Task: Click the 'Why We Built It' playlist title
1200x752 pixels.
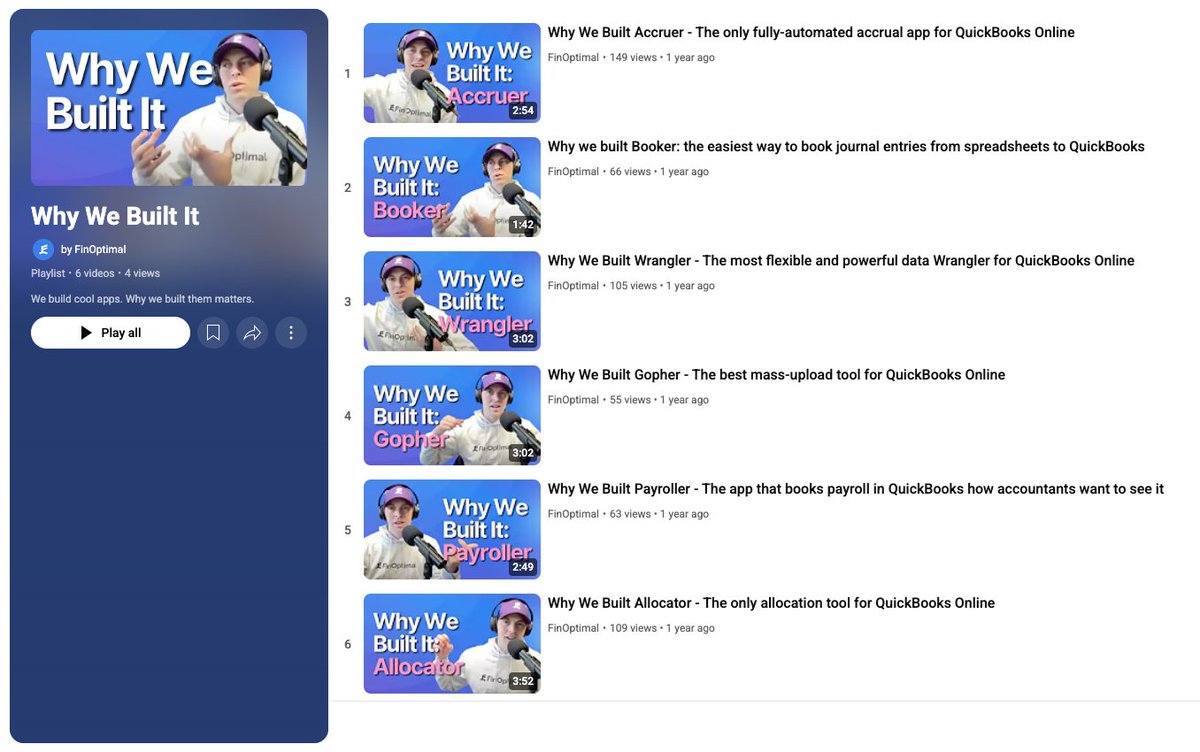Action: [x=115, y=216]
